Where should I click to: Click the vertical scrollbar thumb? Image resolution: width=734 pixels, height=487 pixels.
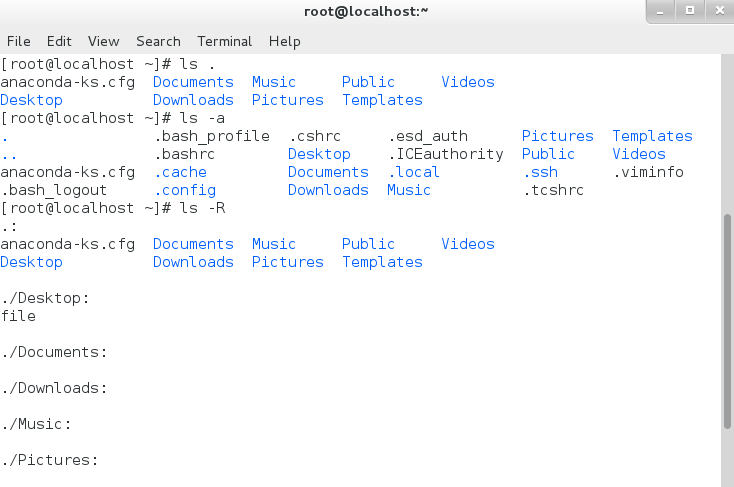click(727, 321)
